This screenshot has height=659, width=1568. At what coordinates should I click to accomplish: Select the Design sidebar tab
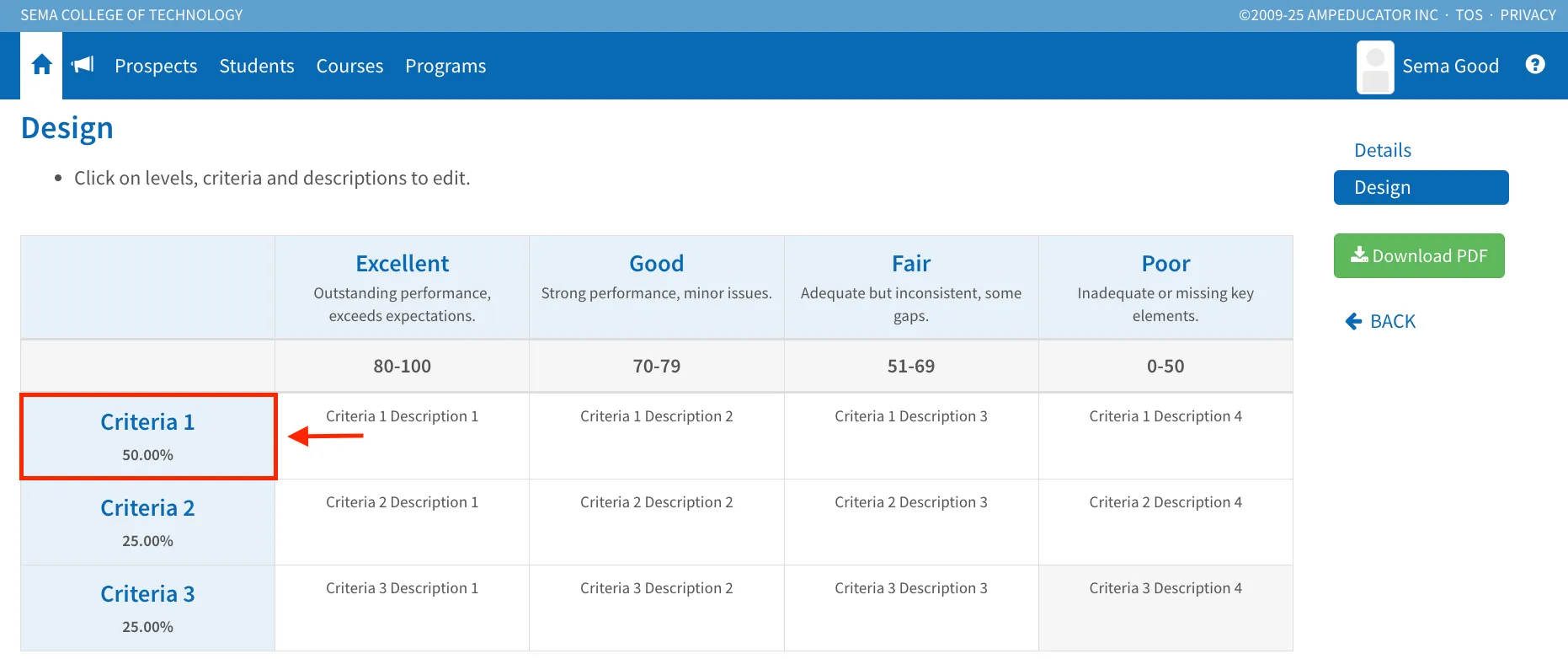(1421, 187)
